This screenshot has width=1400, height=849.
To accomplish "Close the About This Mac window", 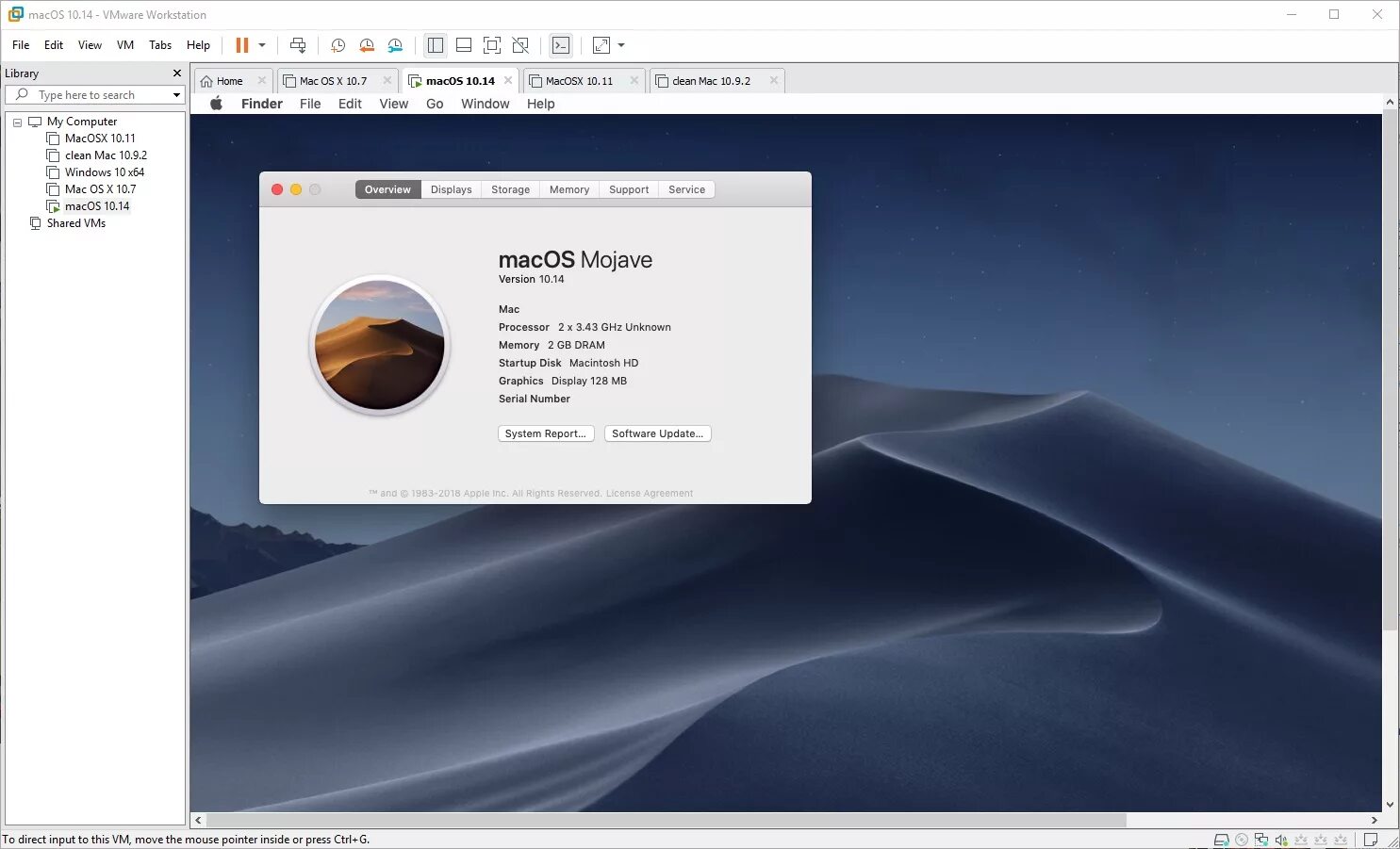I will (277, 189).
